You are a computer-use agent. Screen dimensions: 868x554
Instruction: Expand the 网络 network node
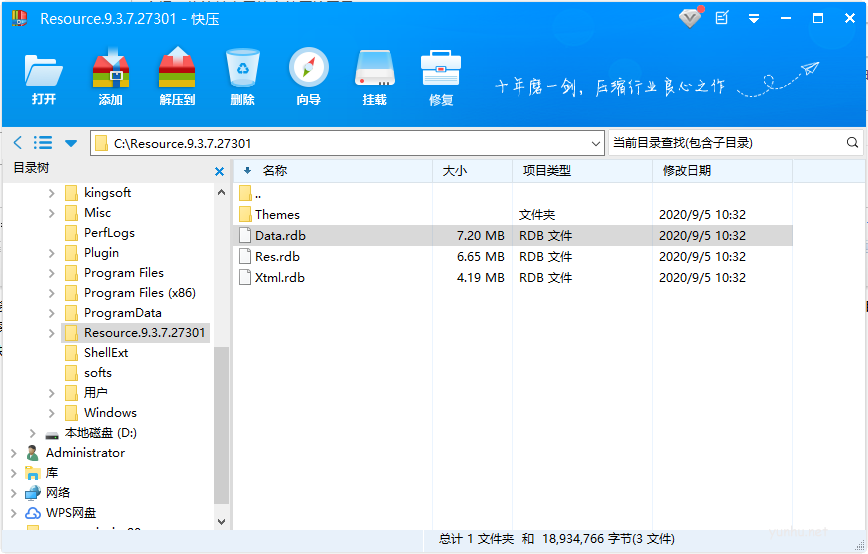pos(14,493)
